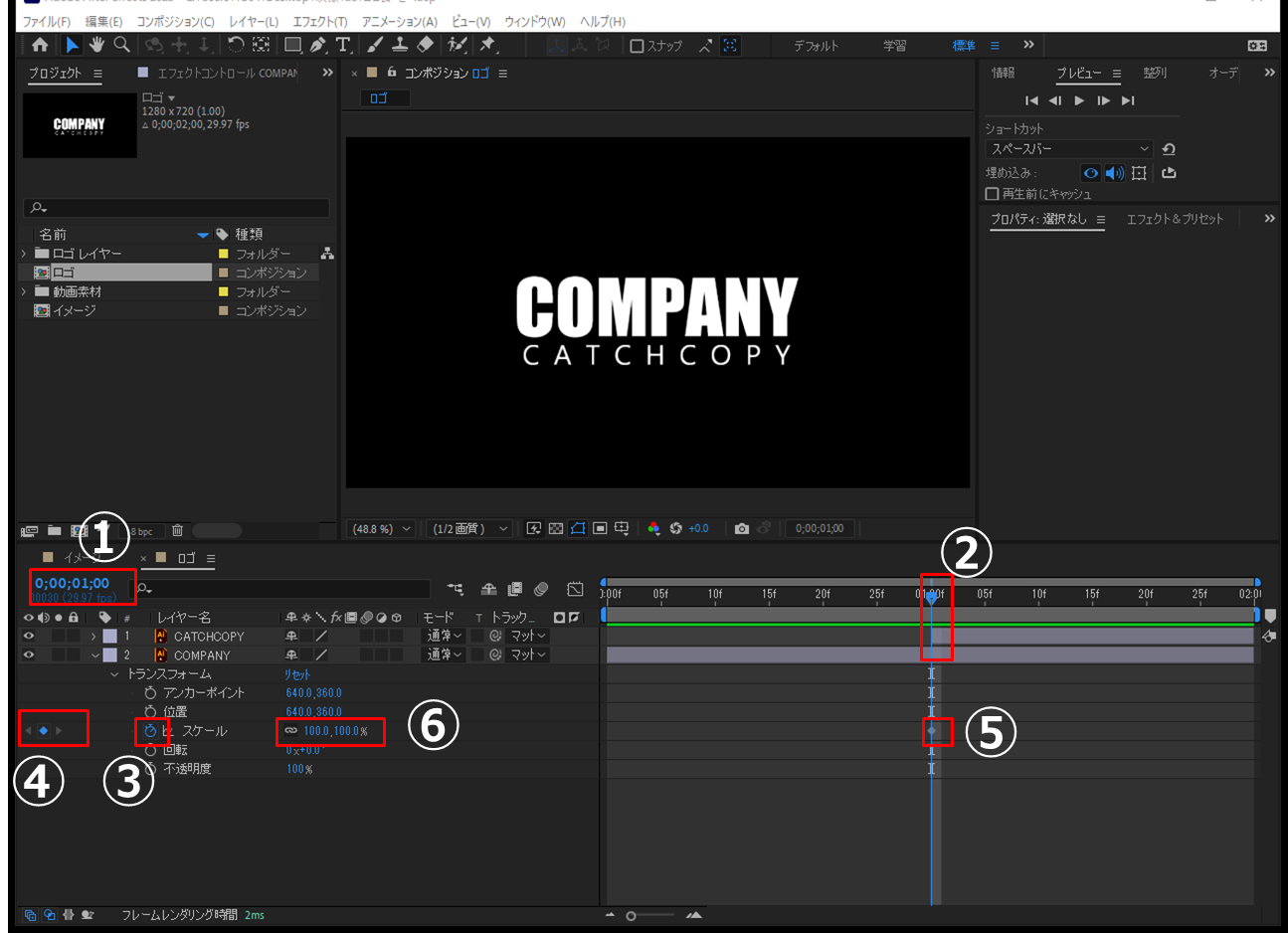Toggle the scale stopwatch keyframe icon
This screenshot has width=1288, height=933.
(150, 731)
